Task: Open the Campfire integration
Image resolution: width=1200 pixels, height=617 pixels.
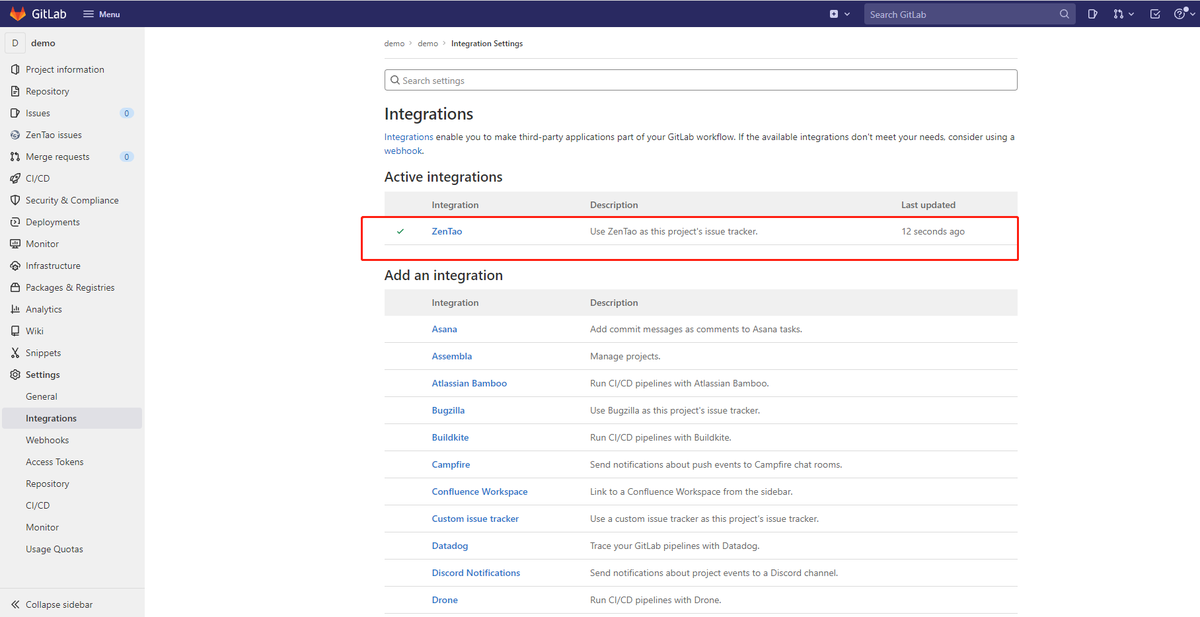Action: point(451,465)
